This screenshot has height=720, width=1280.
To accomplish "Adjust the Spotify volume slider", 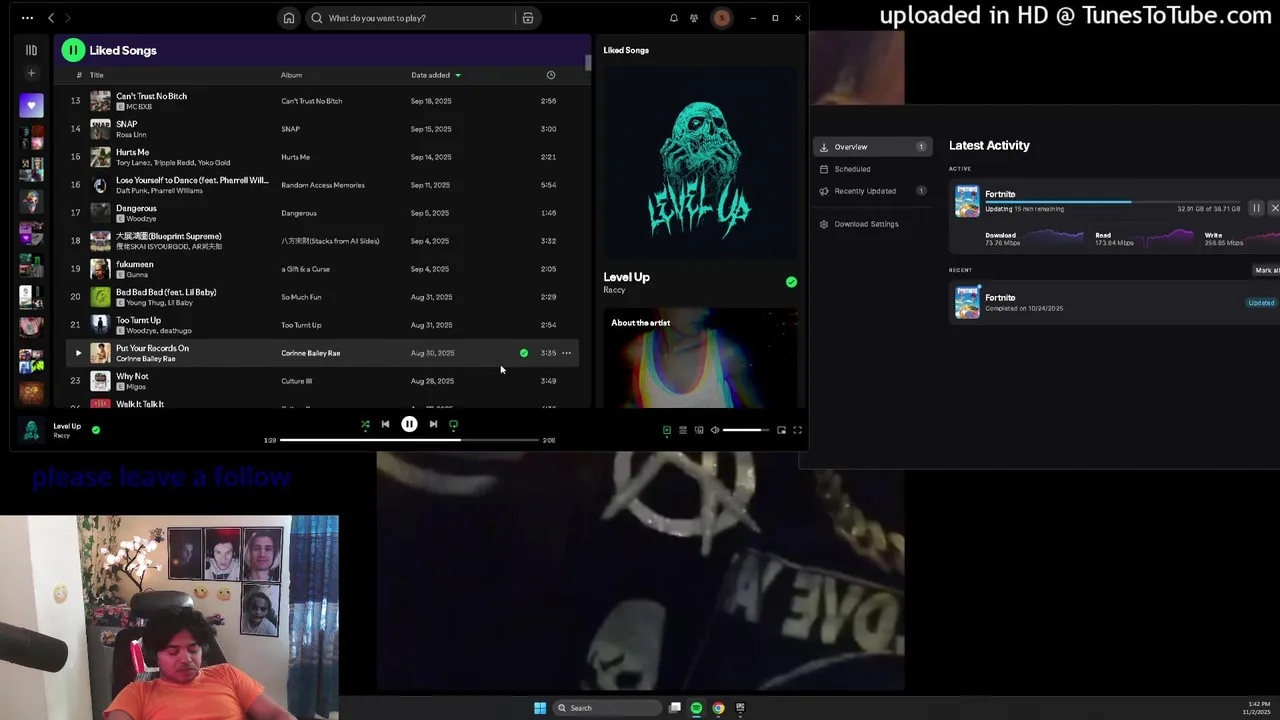I will click(x=746, y=430).
